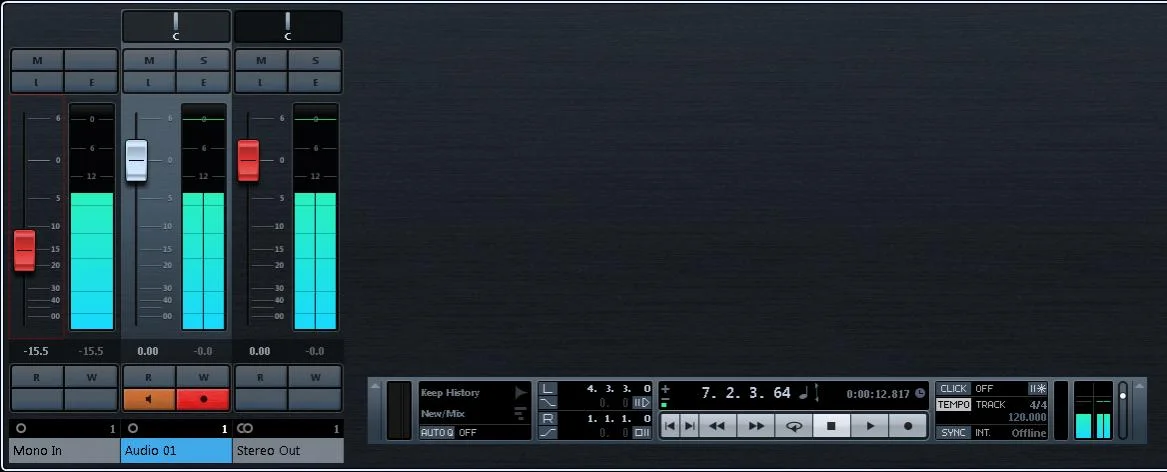Image resolution: width=1167 pixels, height=472 pixels.
Task: Enable Read automation (R) on Audio 01
Action: tap(149, 377)
